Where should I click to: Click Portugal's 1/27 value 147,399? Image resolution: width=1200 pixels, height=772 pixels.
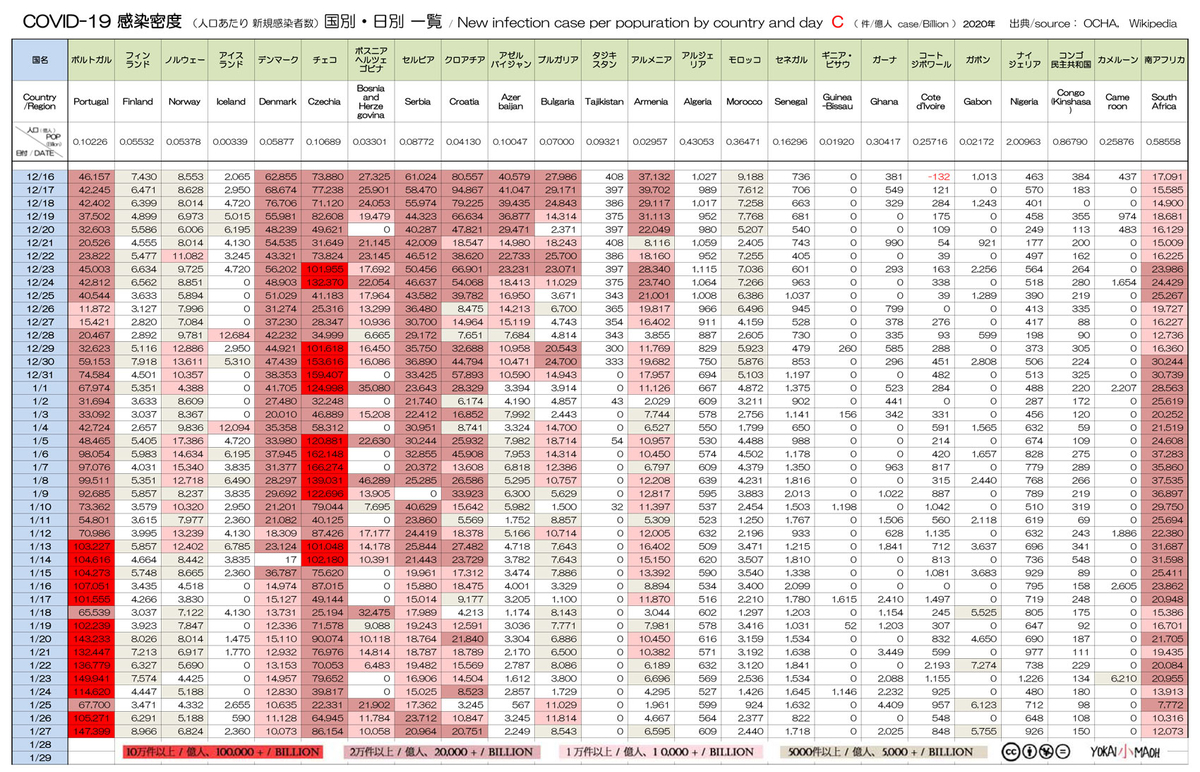(91, 732)
